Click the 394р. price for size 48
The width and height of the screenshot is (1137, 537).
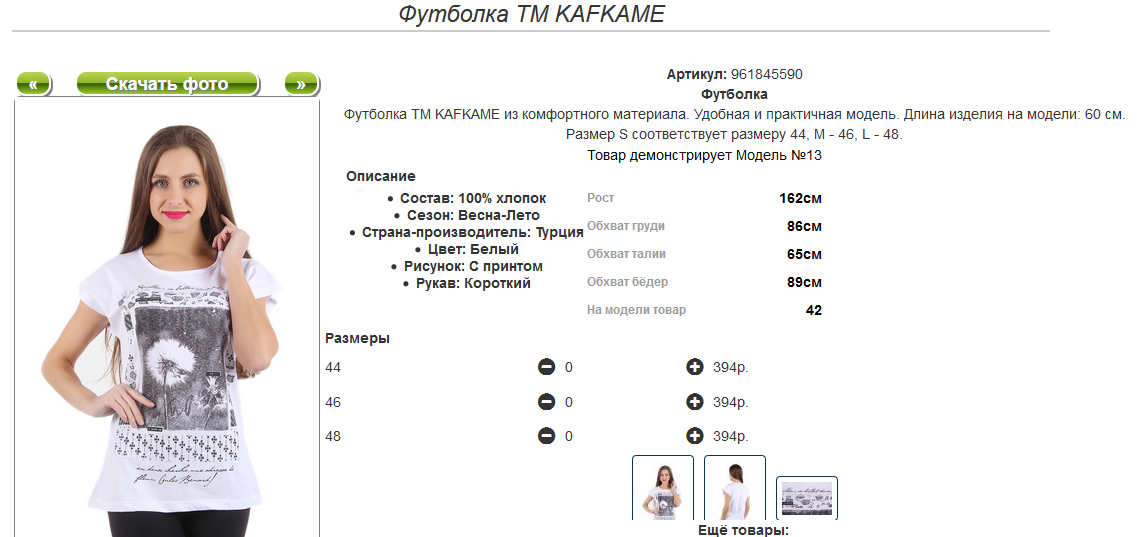(x=730, y=436)
